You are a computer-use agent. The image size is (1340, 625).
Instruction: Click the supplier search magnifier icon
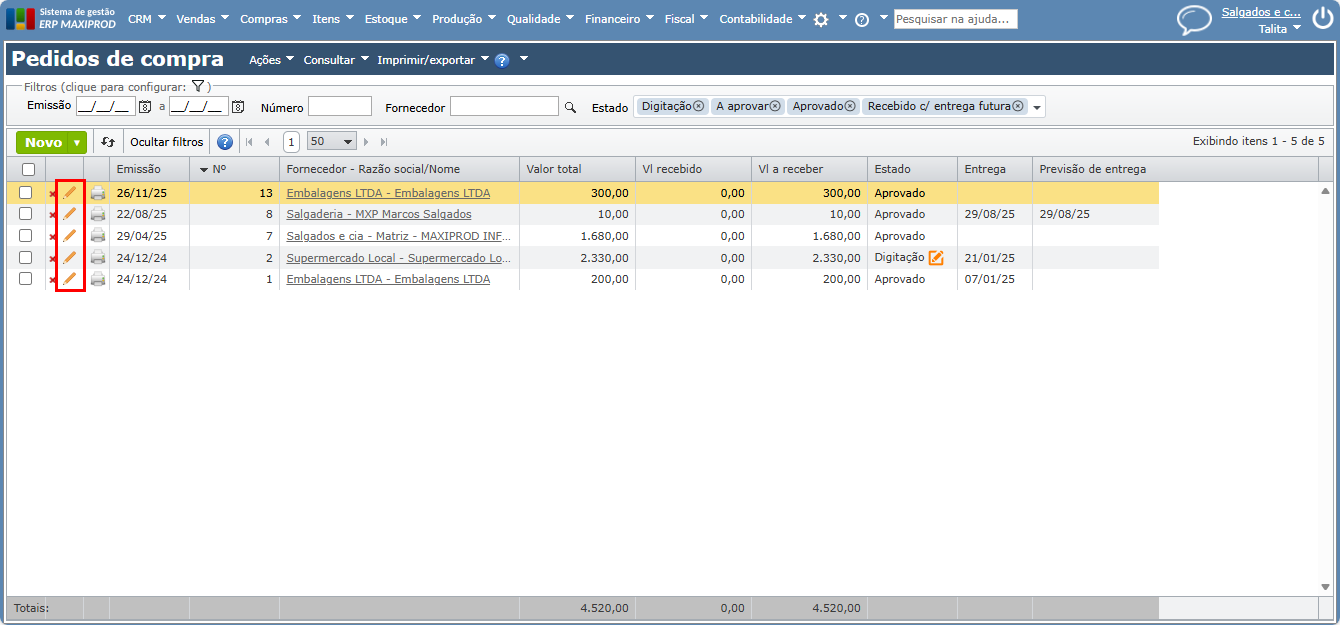tap(571, 107)
